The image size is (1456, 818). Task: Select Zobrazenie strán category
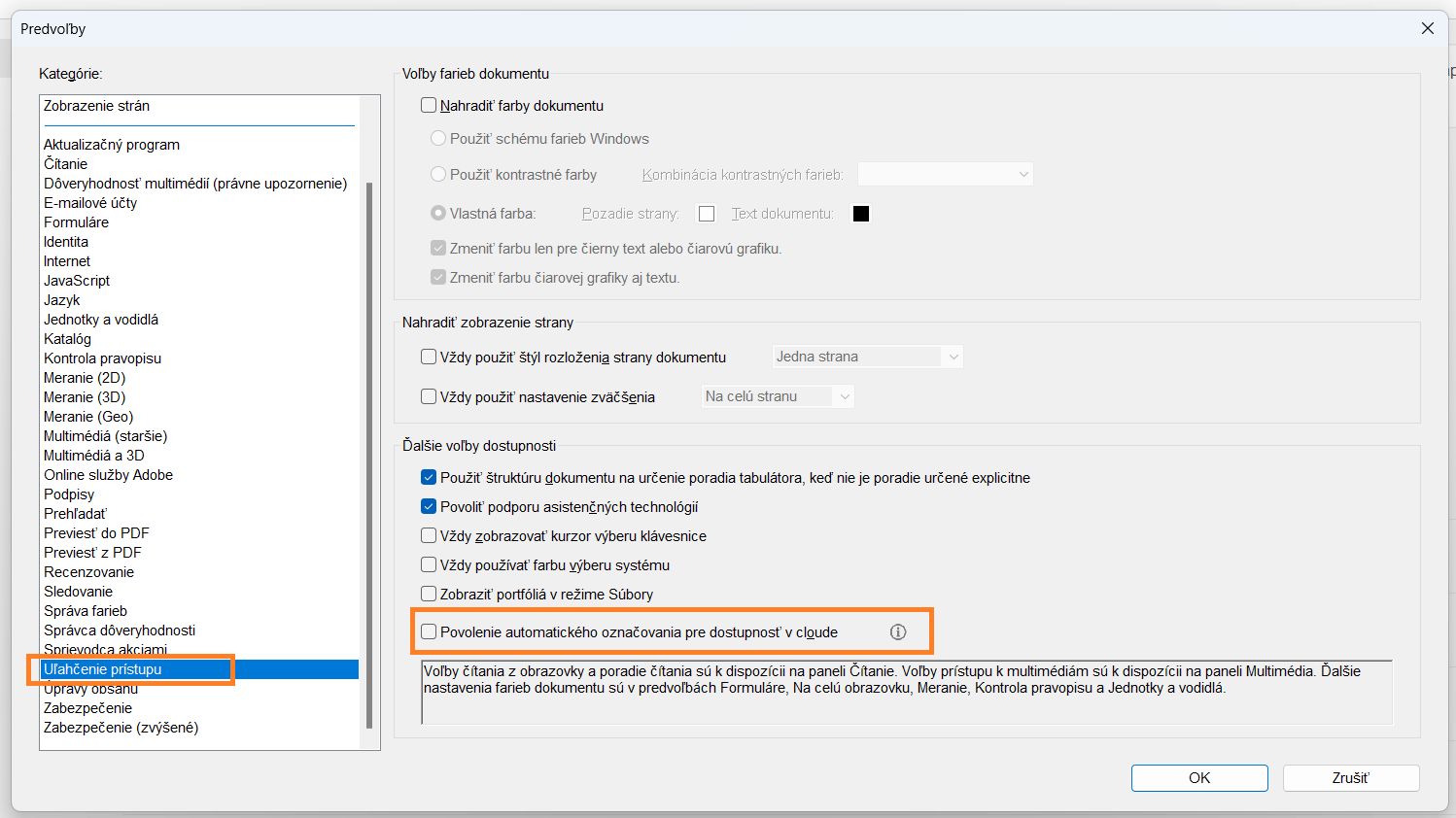(x=97, y=106)
